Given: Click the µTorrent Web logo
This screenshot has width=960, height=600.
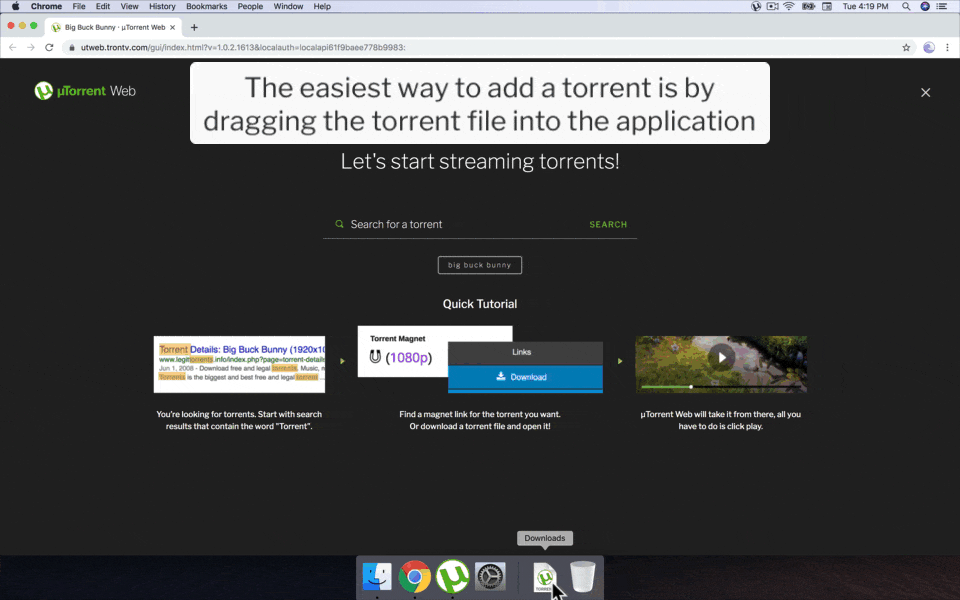Looking at the screenshot, I should (x=85, y=91).
